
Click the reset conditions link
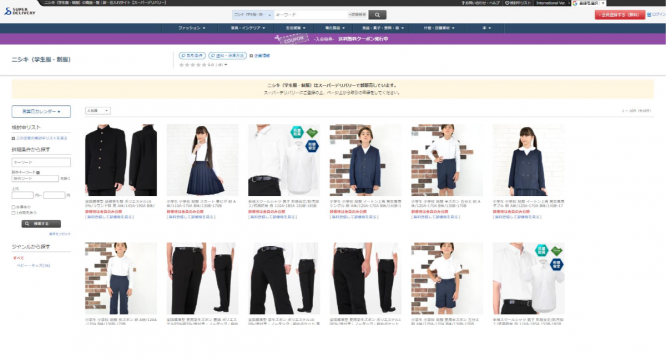coord(60,234)
